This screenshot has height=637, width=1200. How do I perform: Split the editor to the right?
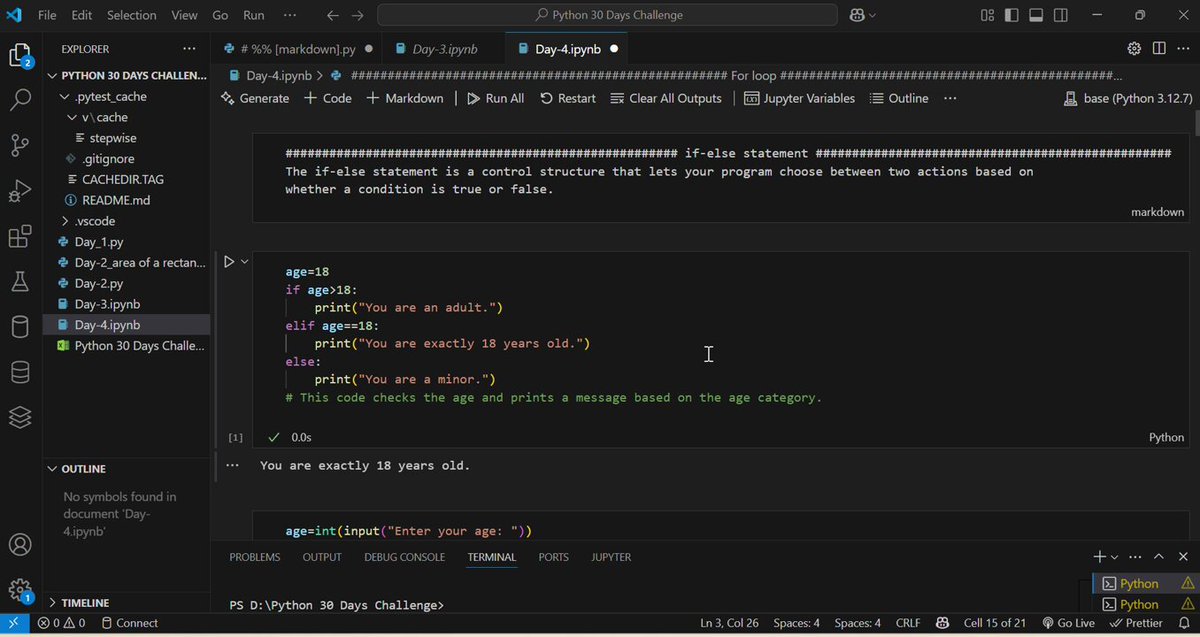[x=1159, y=48]
